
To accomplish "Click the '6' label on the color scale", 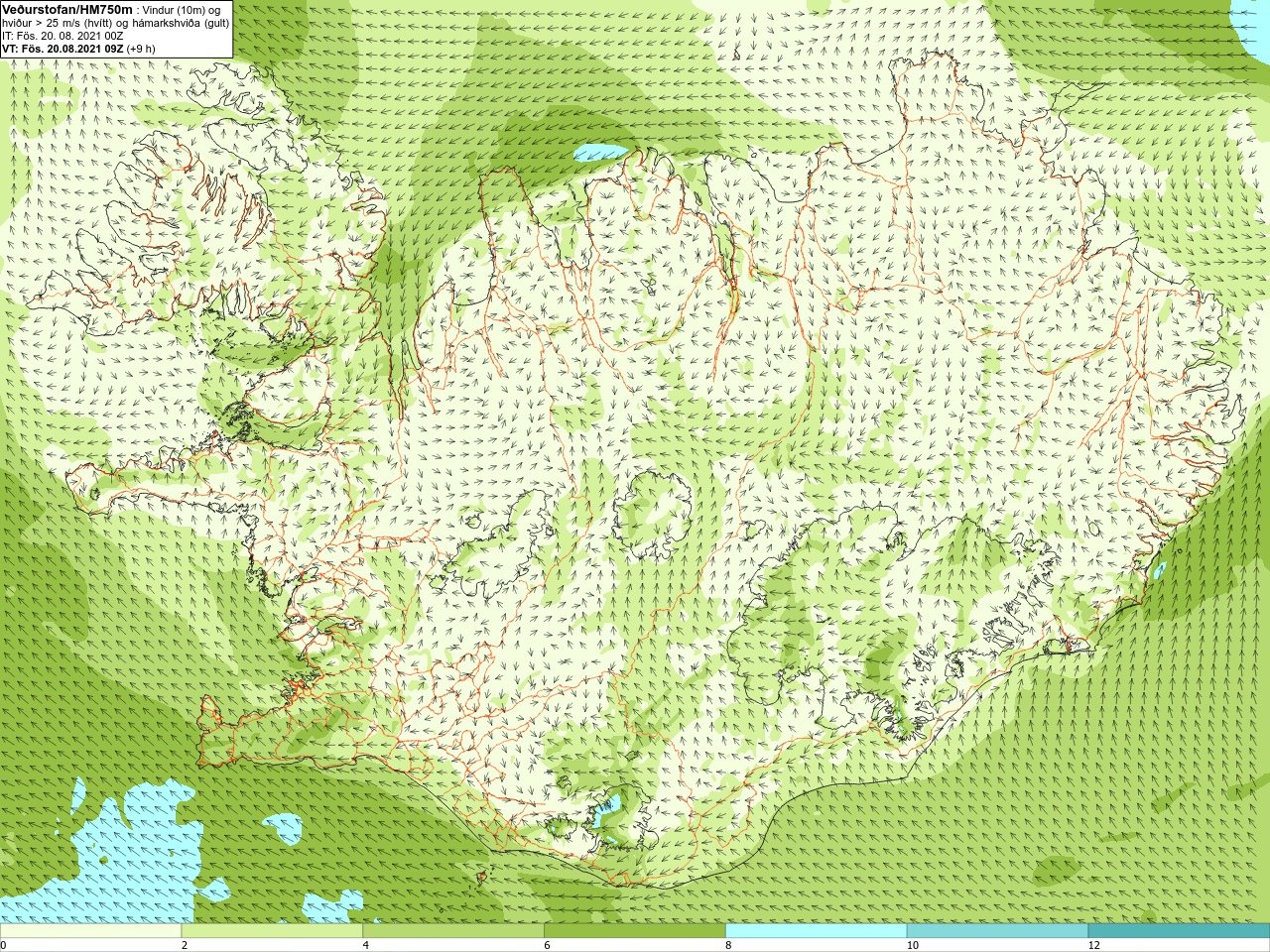I will point(547,945).
